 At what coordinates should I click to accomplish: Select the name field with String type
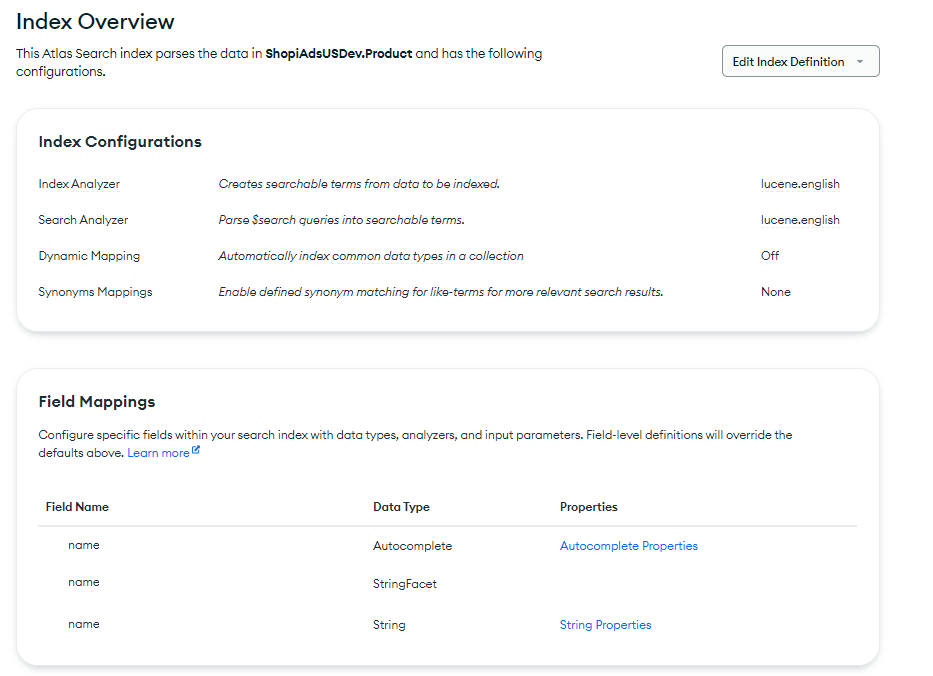[x=84, y=623]
